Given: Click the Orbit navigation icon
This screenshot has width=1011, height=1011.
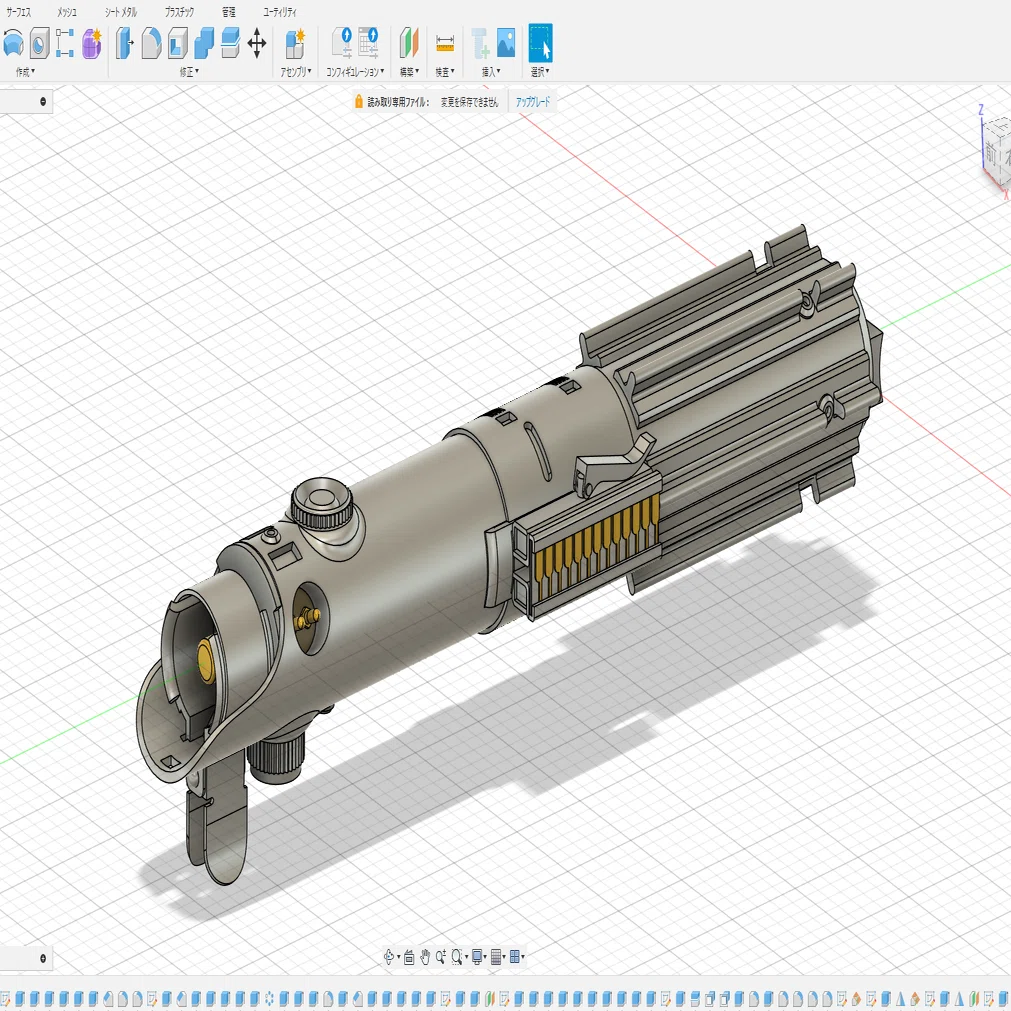Looking at the screenshot, I should (x=389, y=957).
